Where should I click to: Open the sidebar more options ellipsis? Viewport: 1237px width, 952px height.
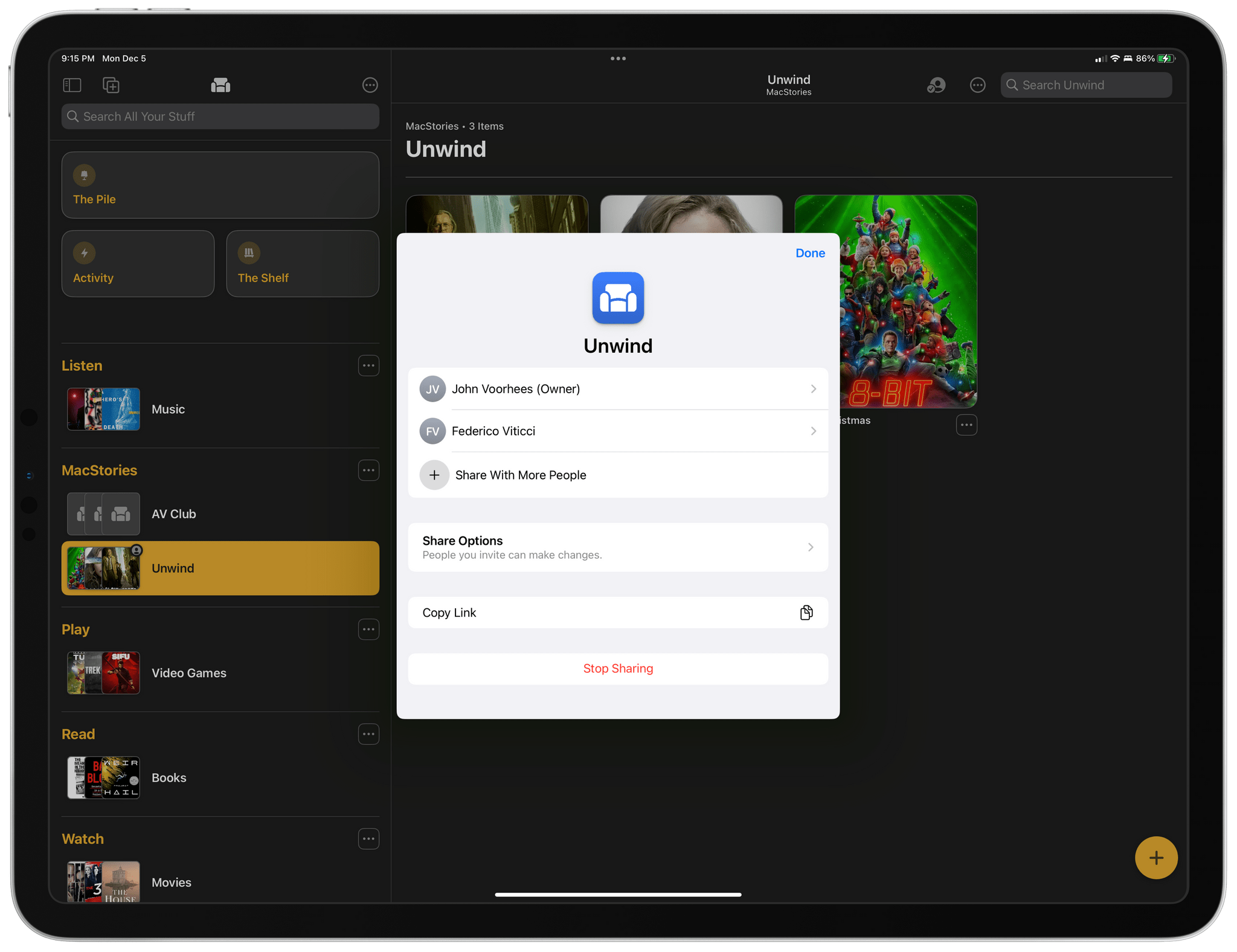[x=370, y=85]
